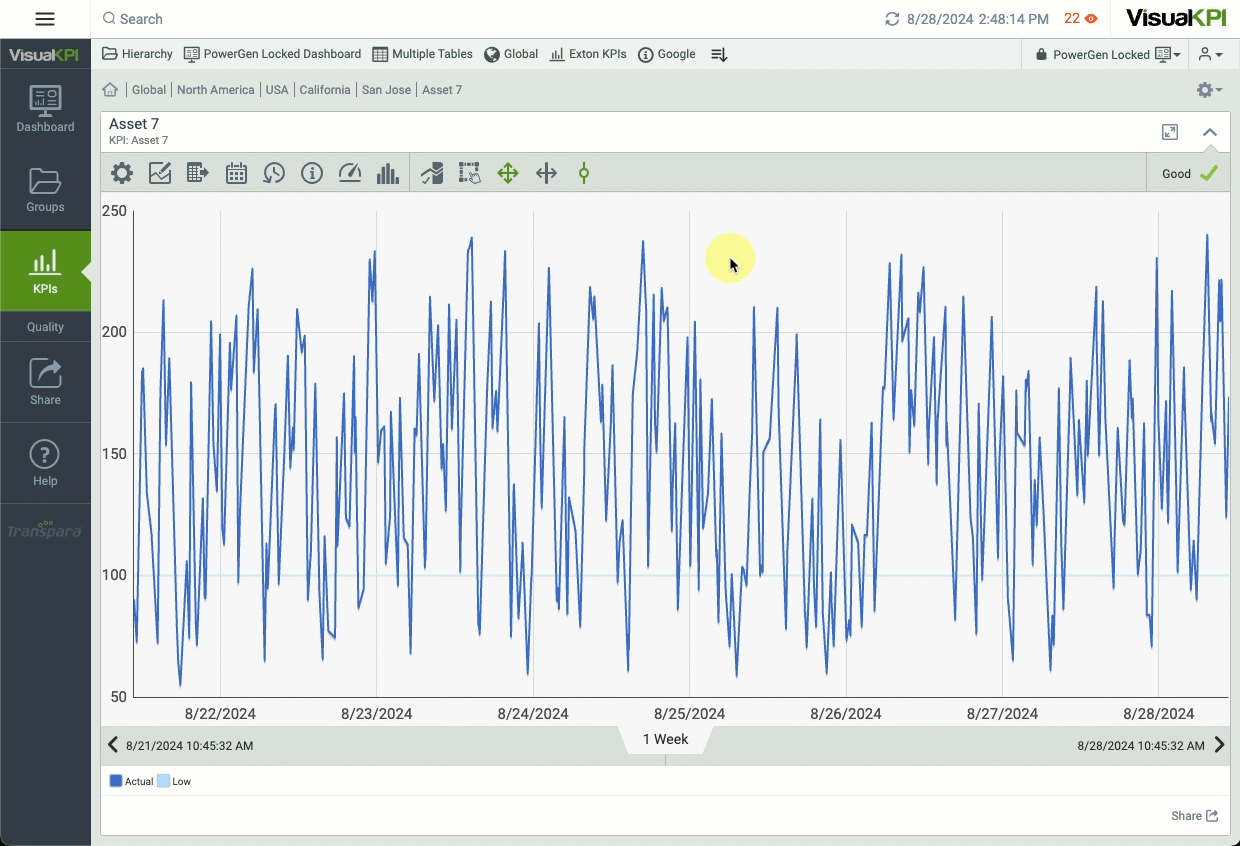Open the watch list showing 22 alerts
Screen dimensions: 1240x846
pyautogui.click(x=1080, y=18)
